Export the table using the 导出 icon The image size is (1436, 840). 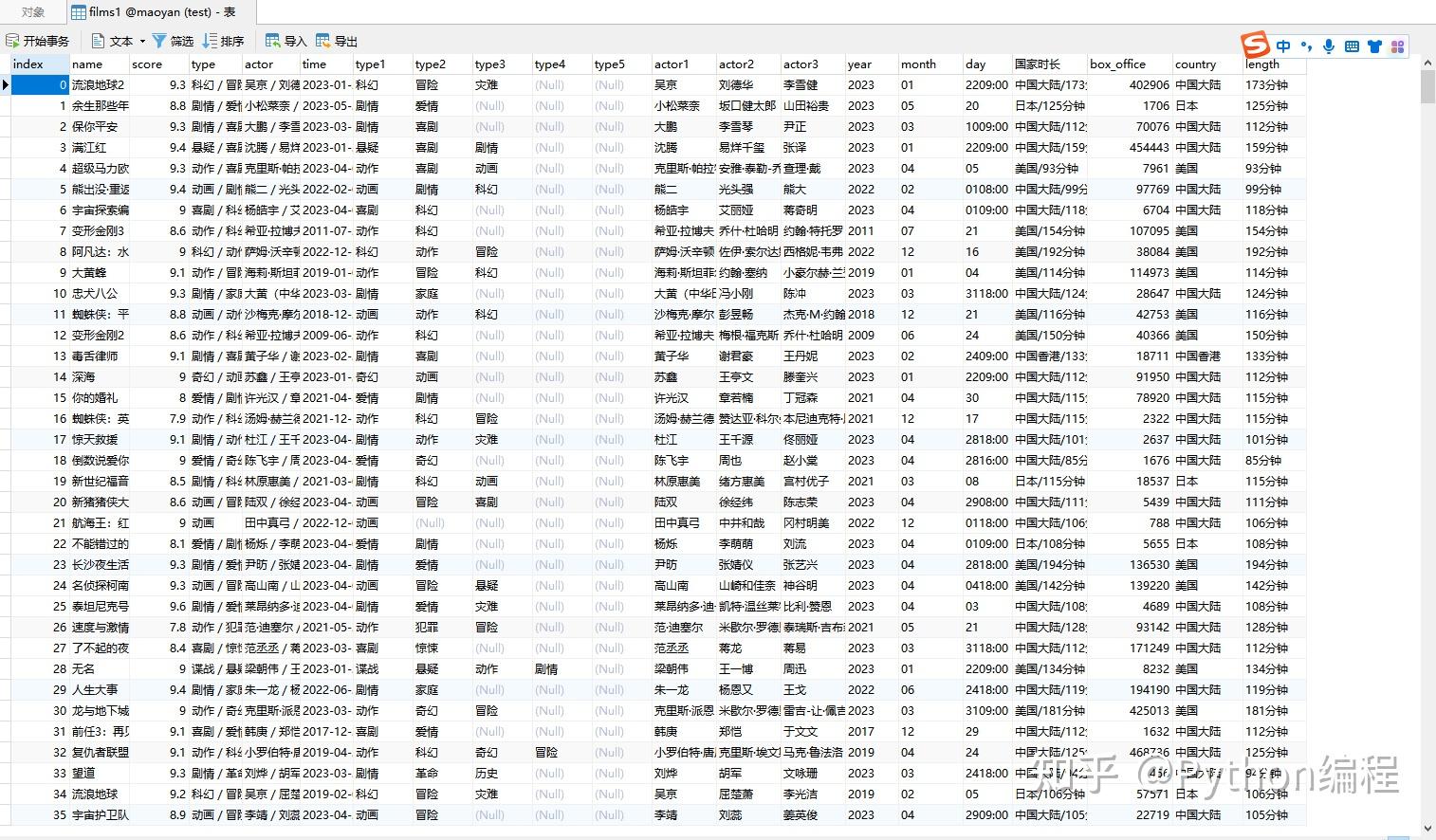337,41
